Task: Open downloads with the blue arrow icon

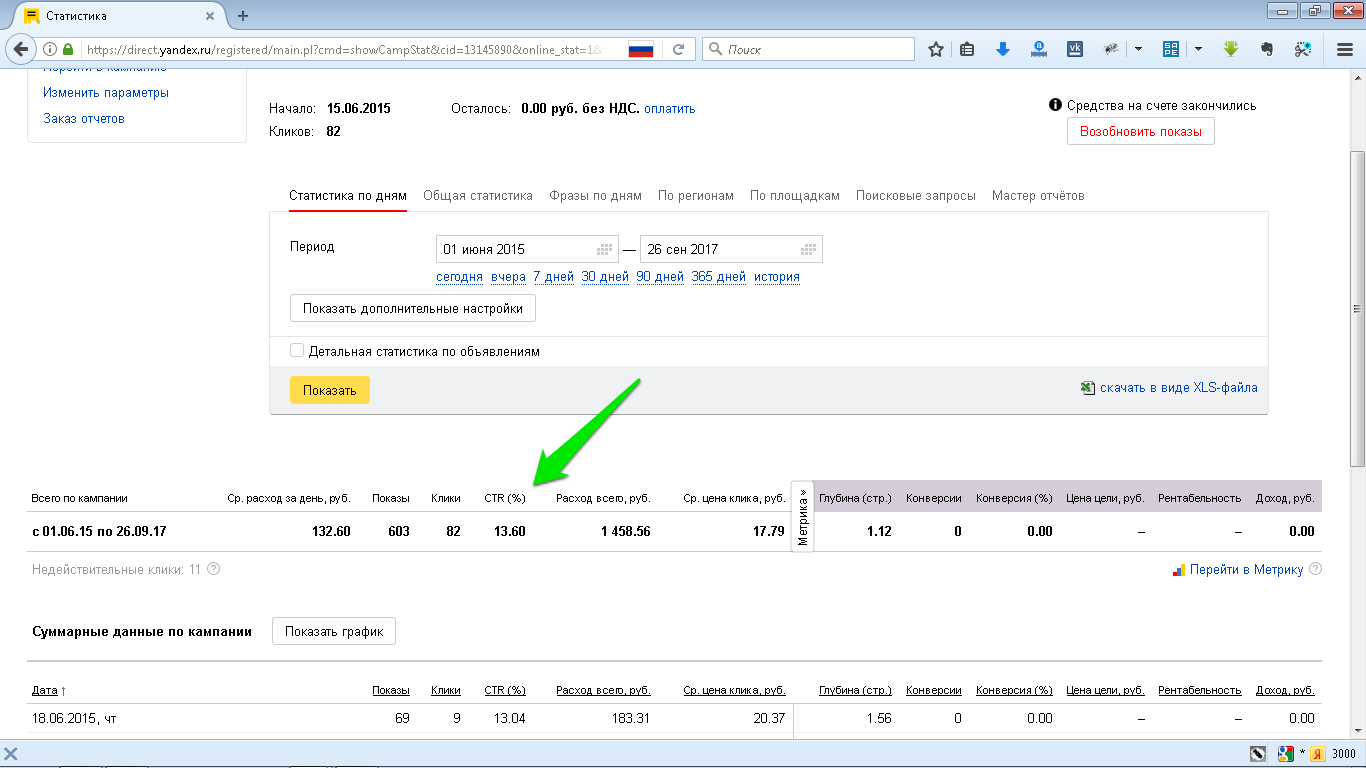Action: tap(1003, 49)
